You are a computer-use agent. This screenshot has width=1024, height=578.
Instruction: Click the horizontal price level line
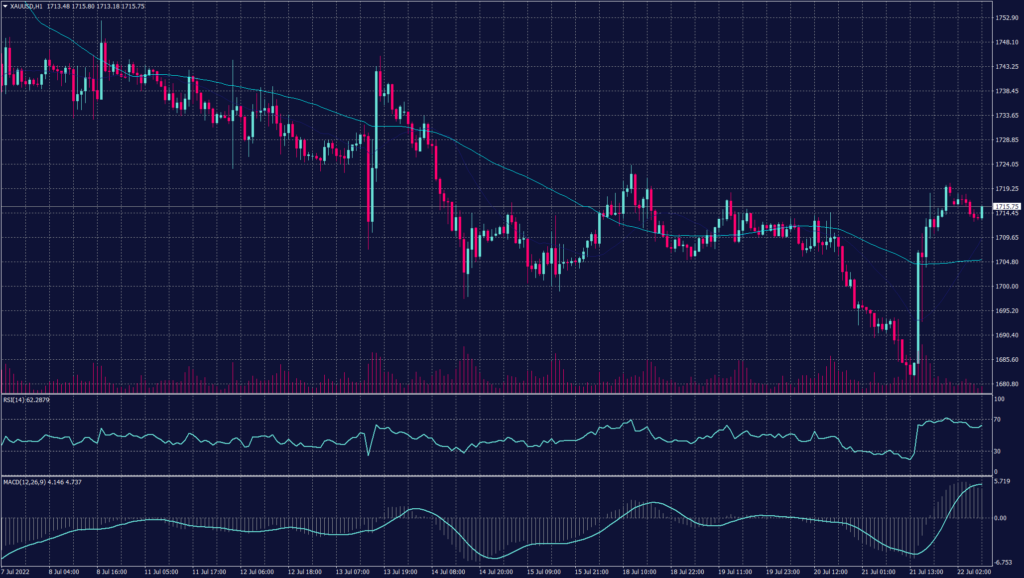click(500, 205)
